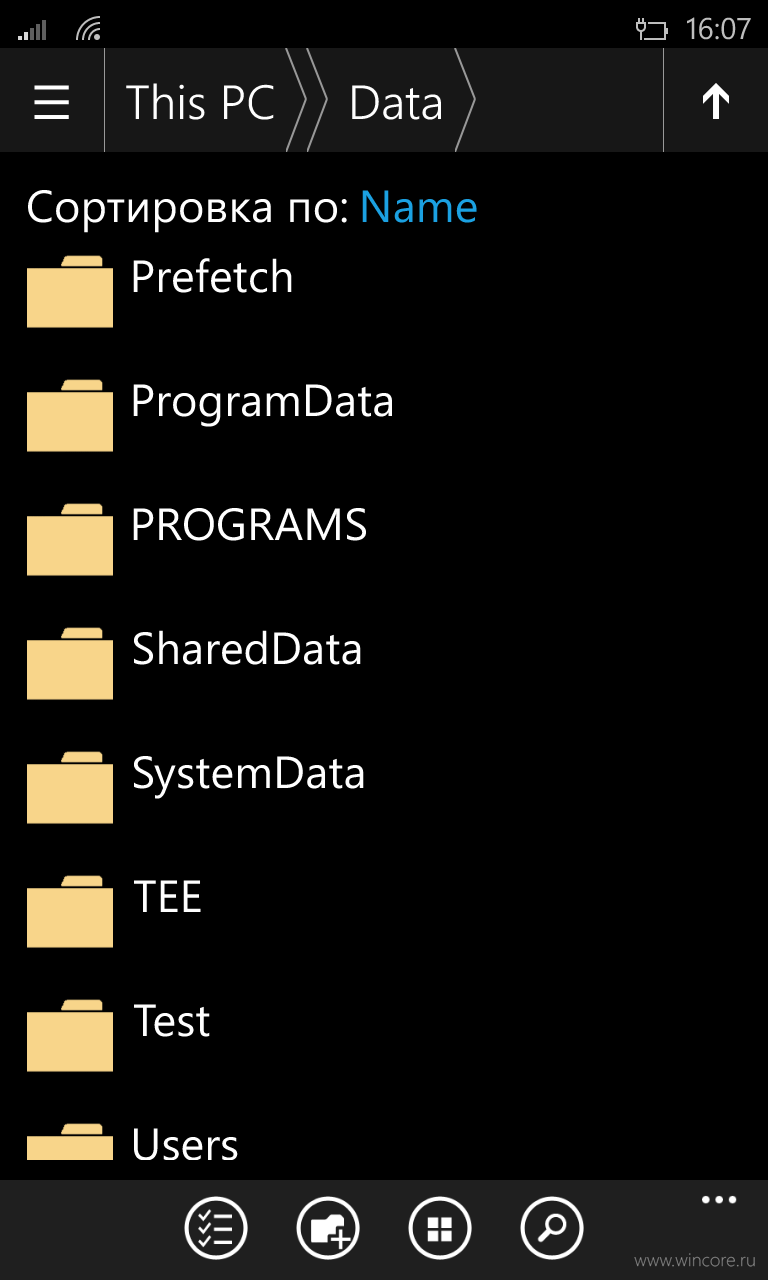
Task: Tap the battery status icon
Action: point(651,29)
